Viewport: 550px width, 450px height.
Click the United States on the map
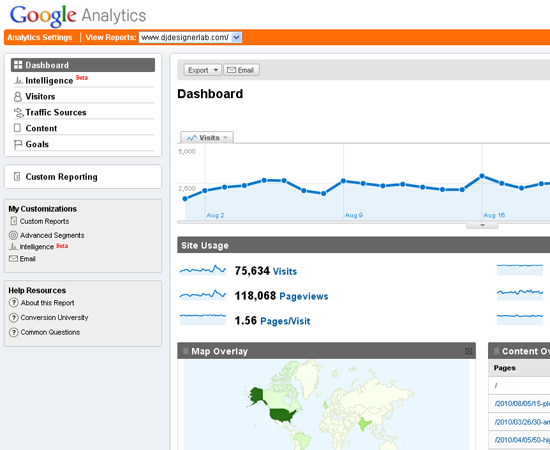pyautogui.click(x=282, y=415)
